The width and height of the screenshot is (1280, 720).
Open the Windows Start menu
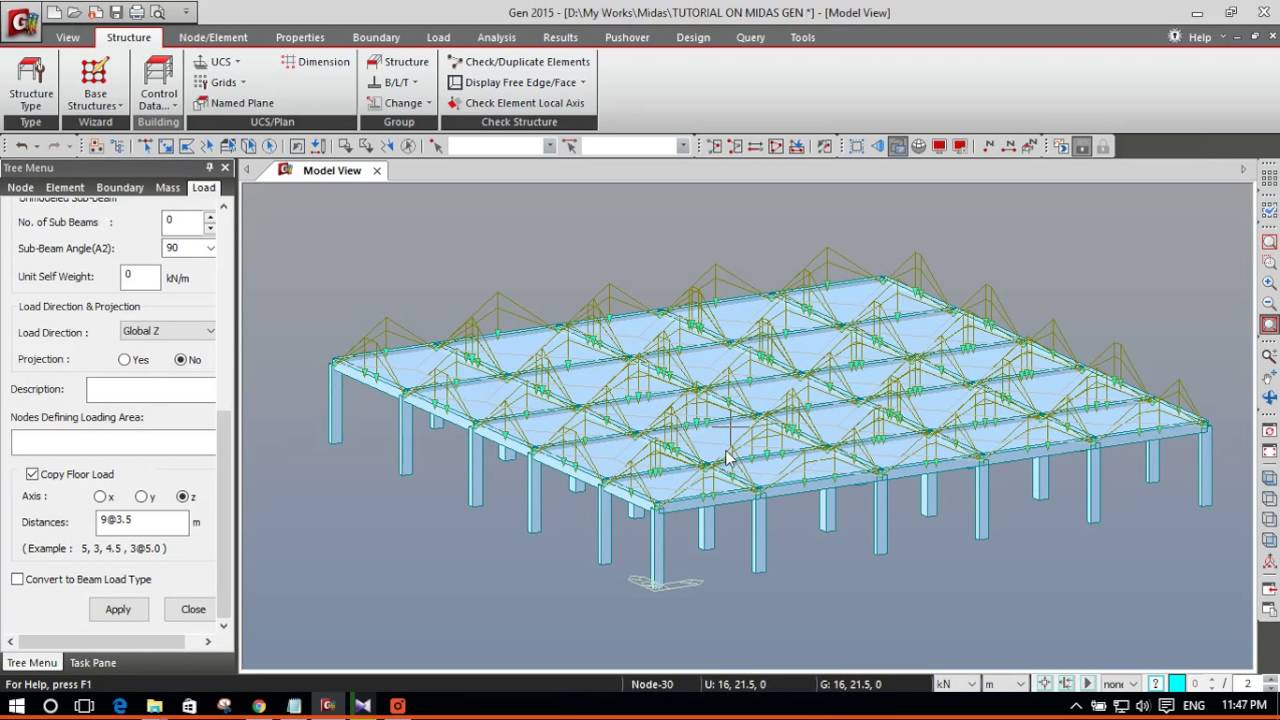[16, 706]
